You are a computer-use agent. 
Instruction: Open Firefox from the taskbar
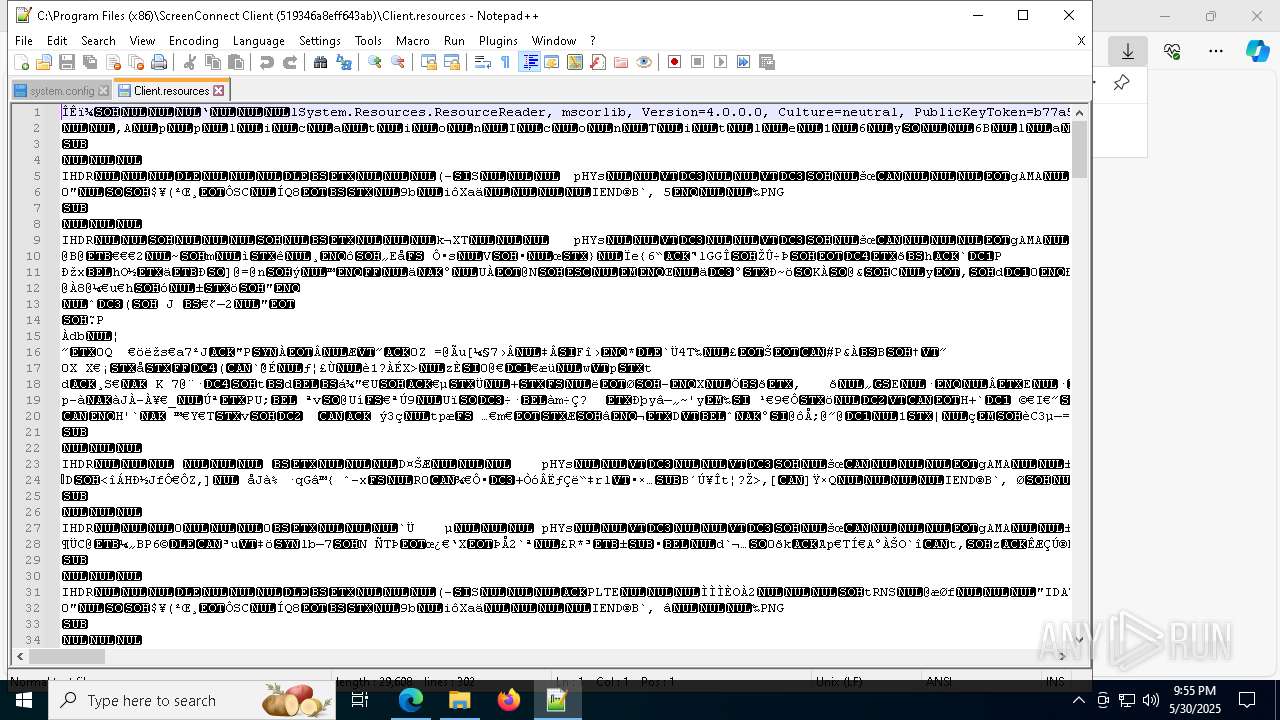509,700
